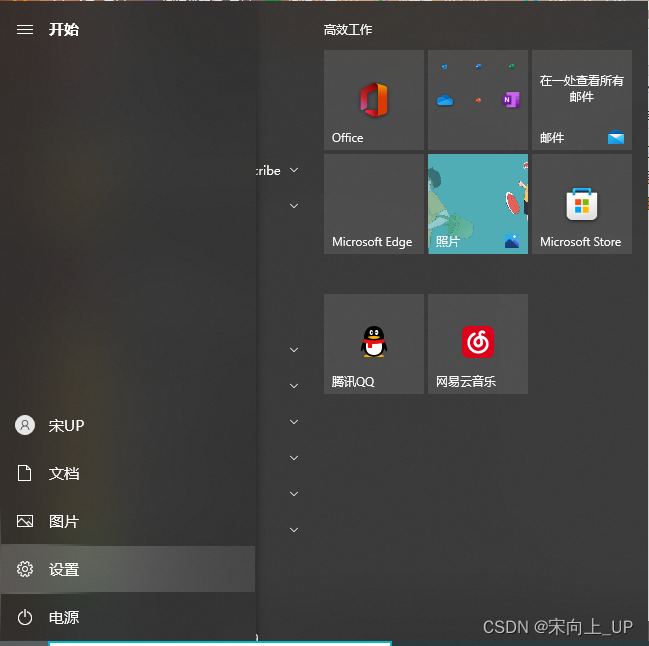Open the Office tile
The height and width of the screenshot is (646, 649).
tap(374, 100)
